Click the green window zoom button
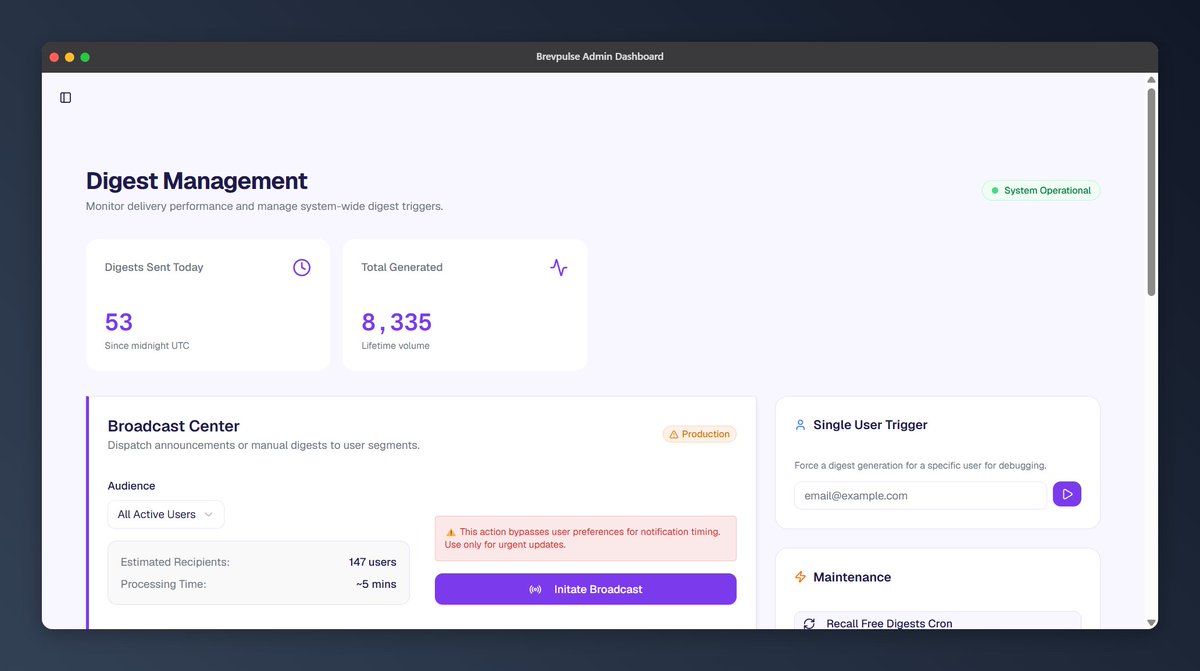The height and width of the screenshot is (671, 1200). pyautogui.click(x=85, y=57)
